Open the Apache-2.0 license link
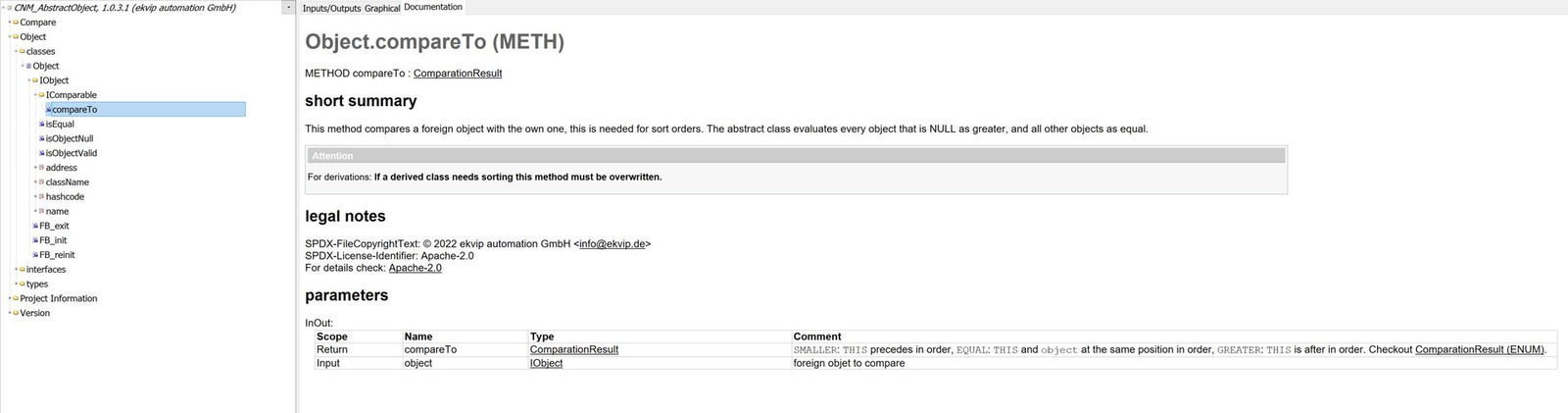 (415, 268)
